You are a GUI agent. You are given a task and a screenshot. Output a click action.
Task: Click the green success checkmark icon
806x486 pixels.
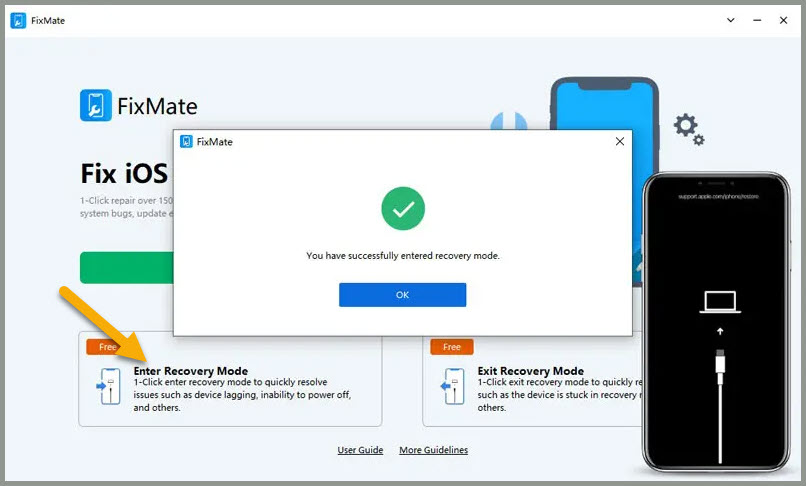tap(403, 208)
